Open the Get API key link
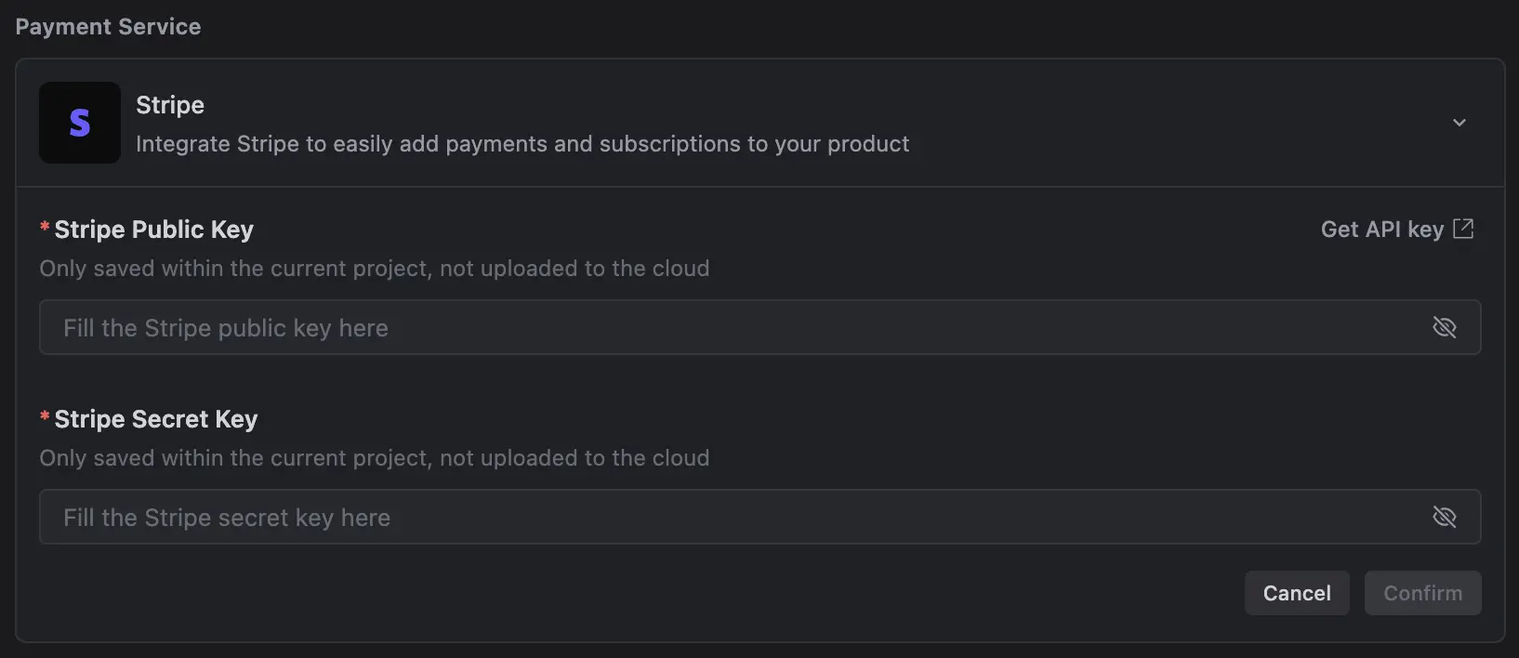 click(x=1382, y=229)
